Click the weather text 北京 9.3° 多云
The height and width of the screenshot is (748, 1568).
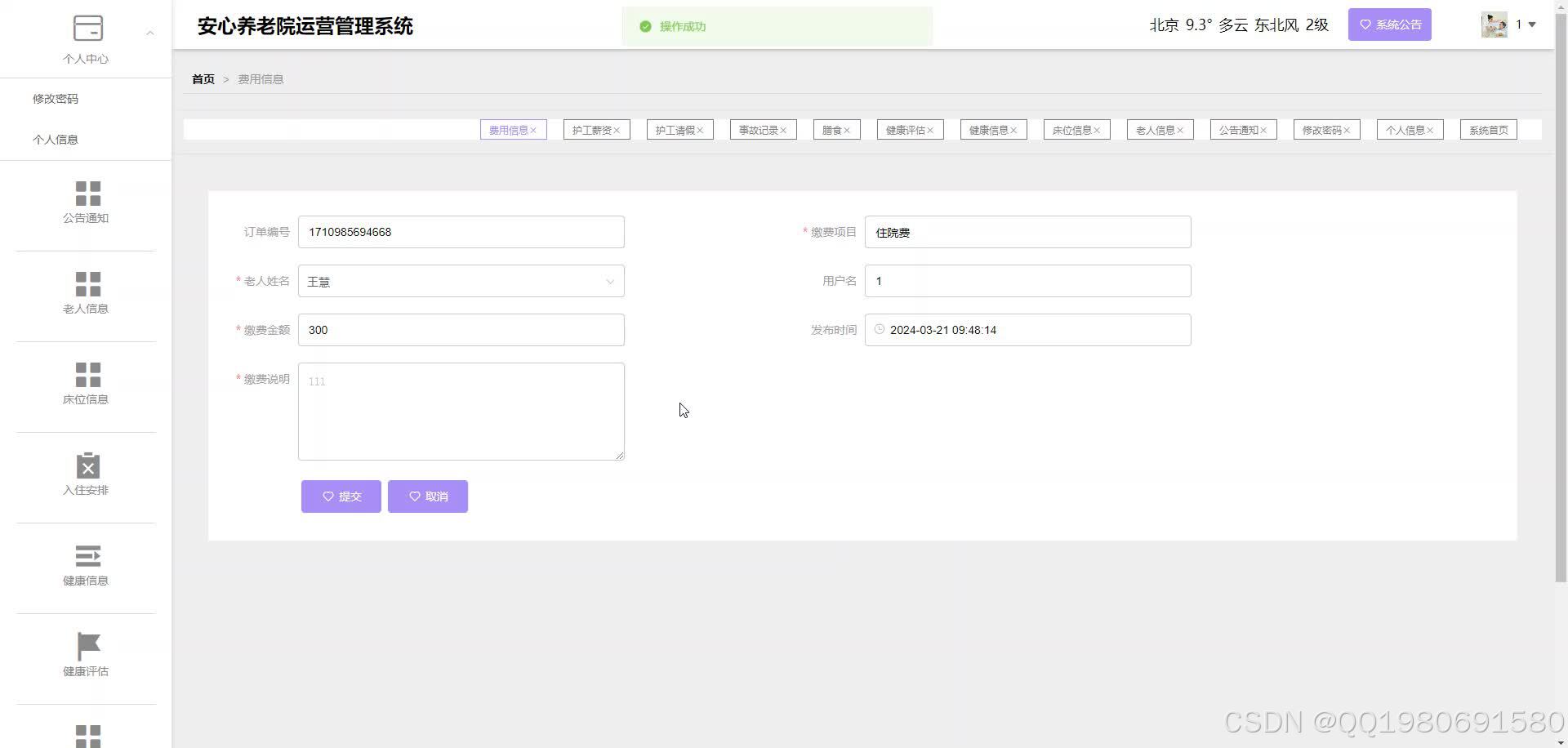click(1199, 25)
